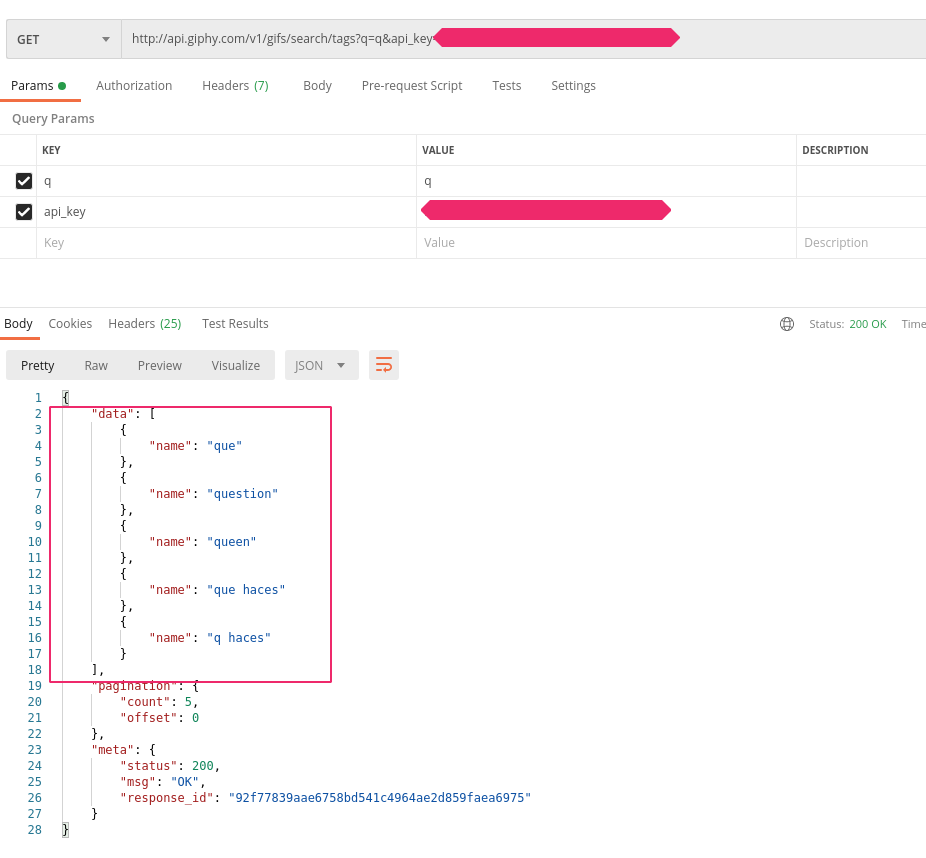Open the request Headers (7) tab
Screen dimensions: 926x858
[235, 86]
